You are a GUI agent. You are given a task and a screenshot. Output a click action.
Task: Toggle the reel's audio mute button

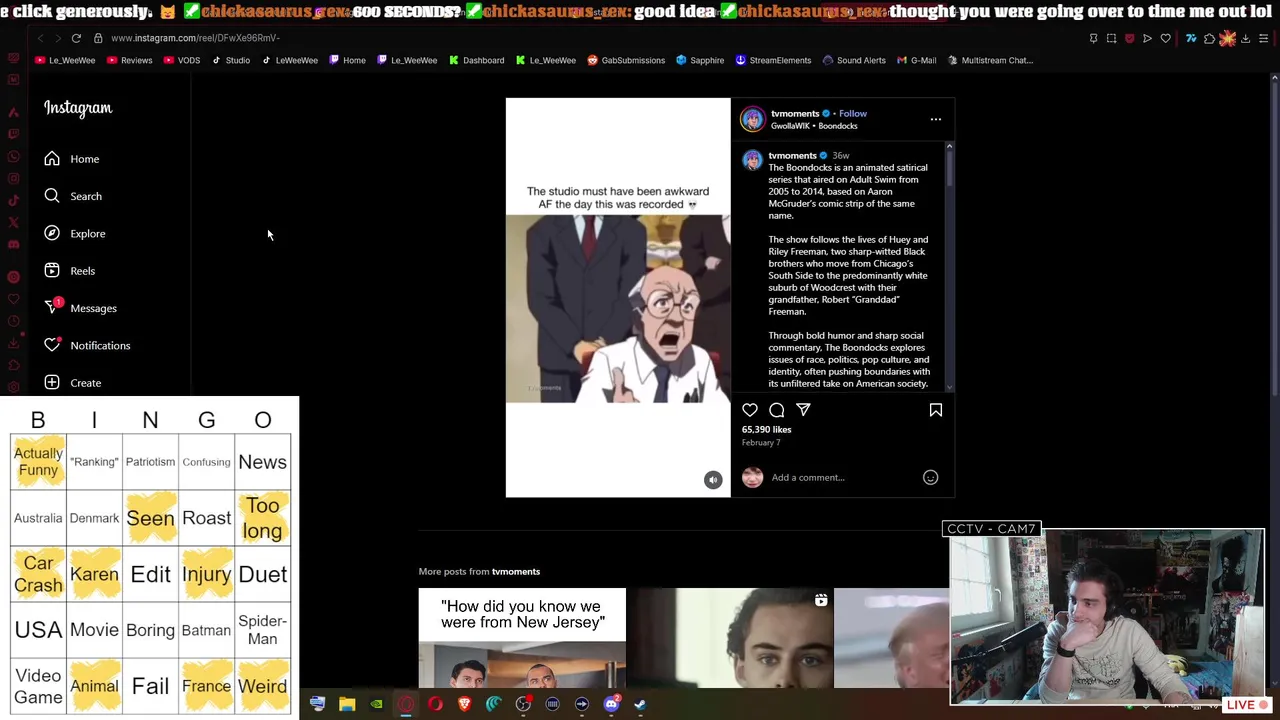tap(713, 480)
